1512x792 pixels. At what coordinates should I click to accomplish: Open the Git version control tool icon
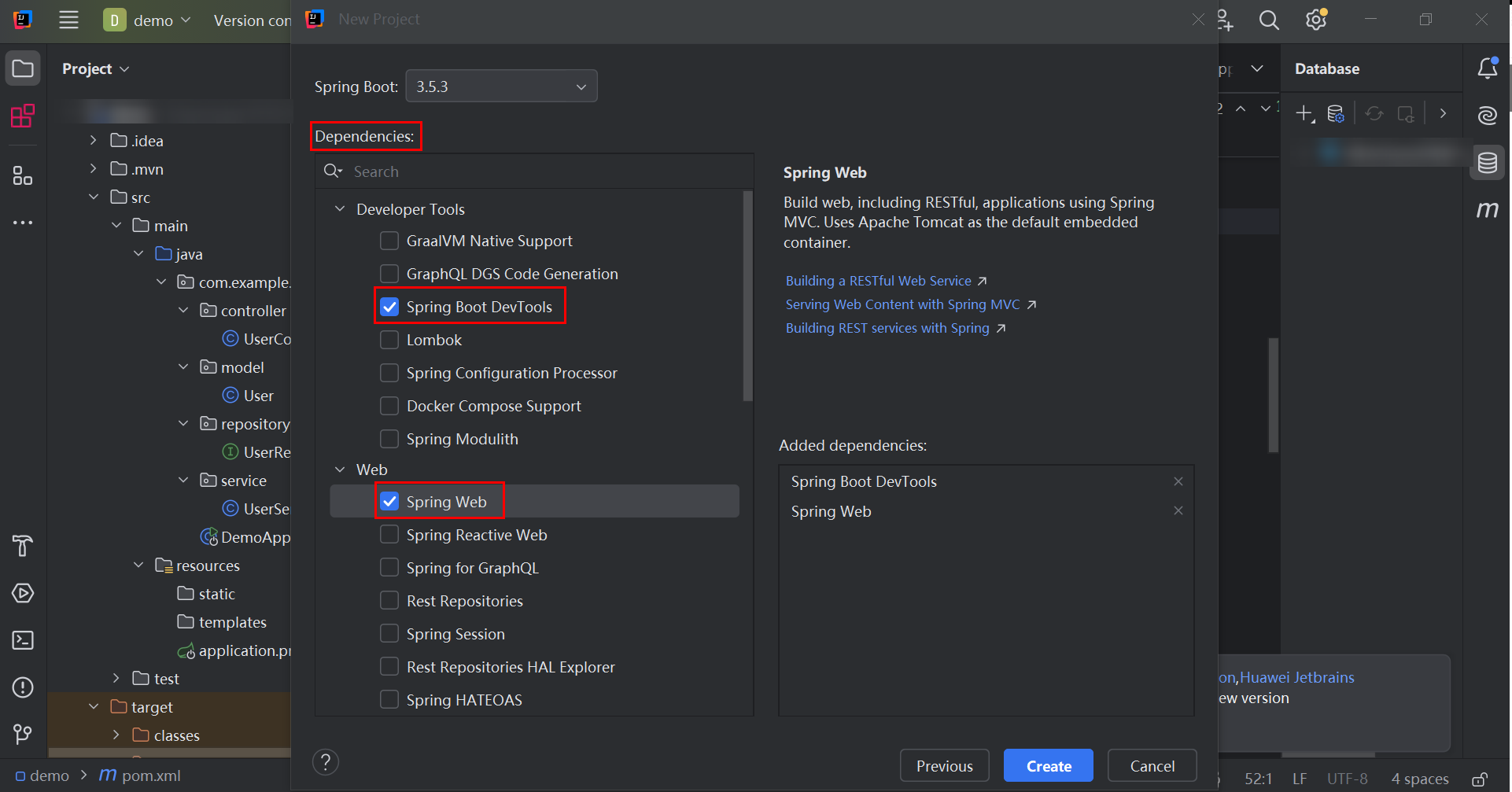pyautogui.click(x=23, y=735)
